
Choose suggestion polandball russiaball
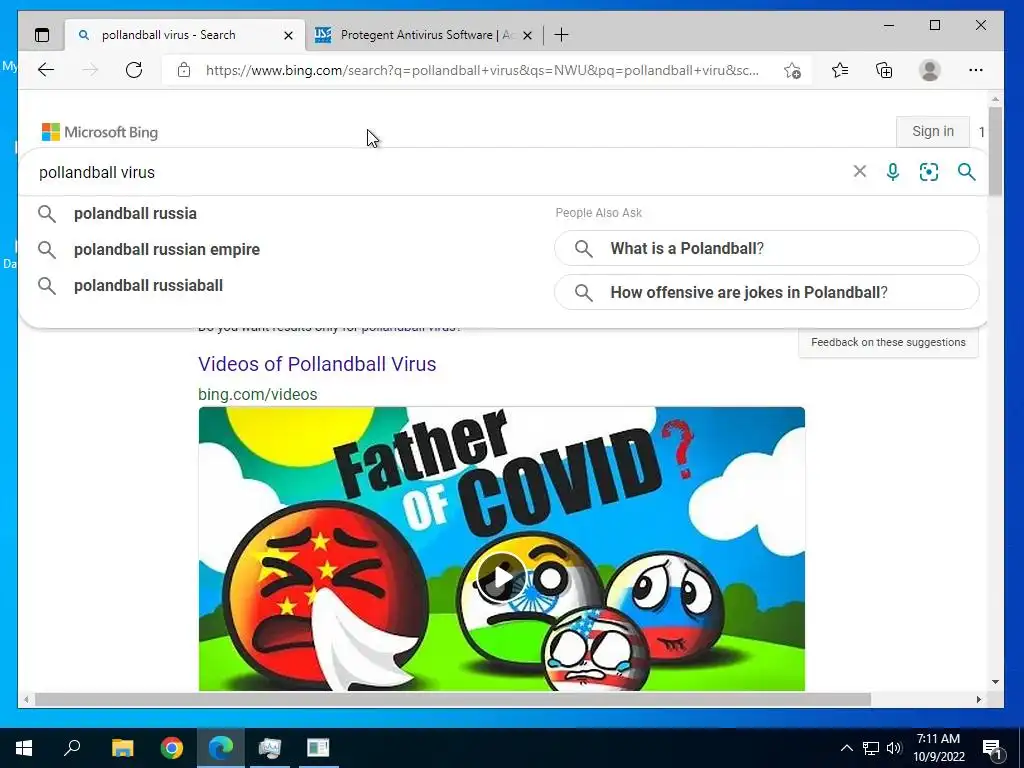click(x=148, y=285)
